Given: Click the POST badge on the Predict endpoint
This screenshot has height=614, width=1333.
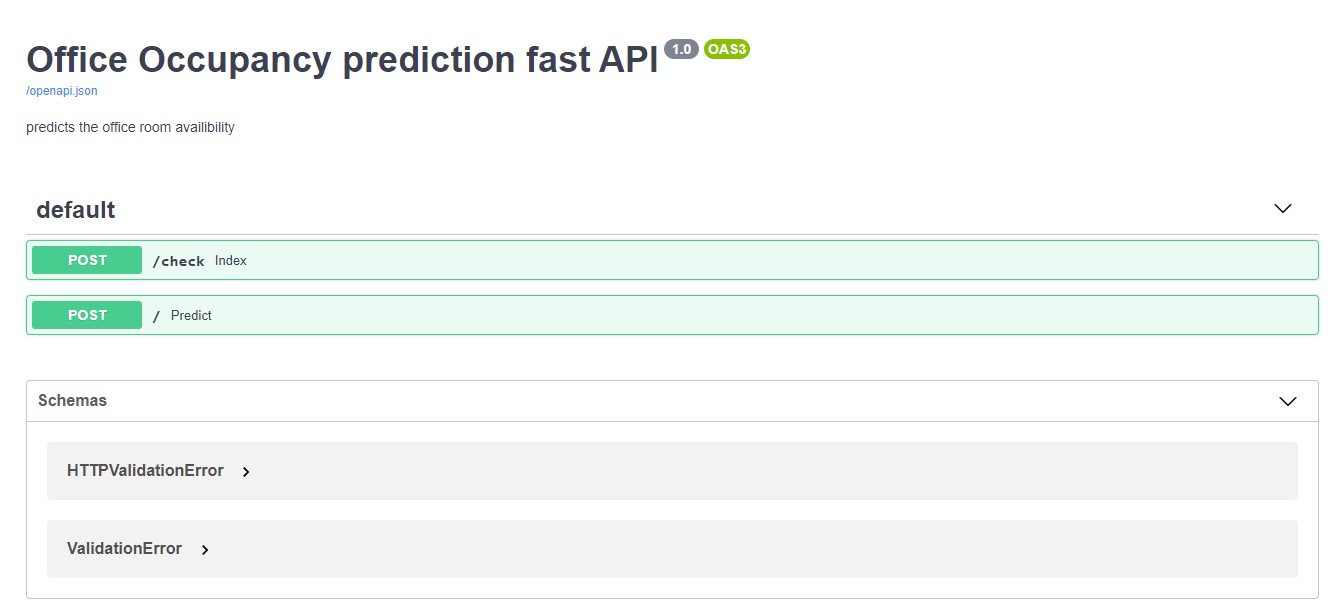Looking at the screenshot, I should click(86, 314).
